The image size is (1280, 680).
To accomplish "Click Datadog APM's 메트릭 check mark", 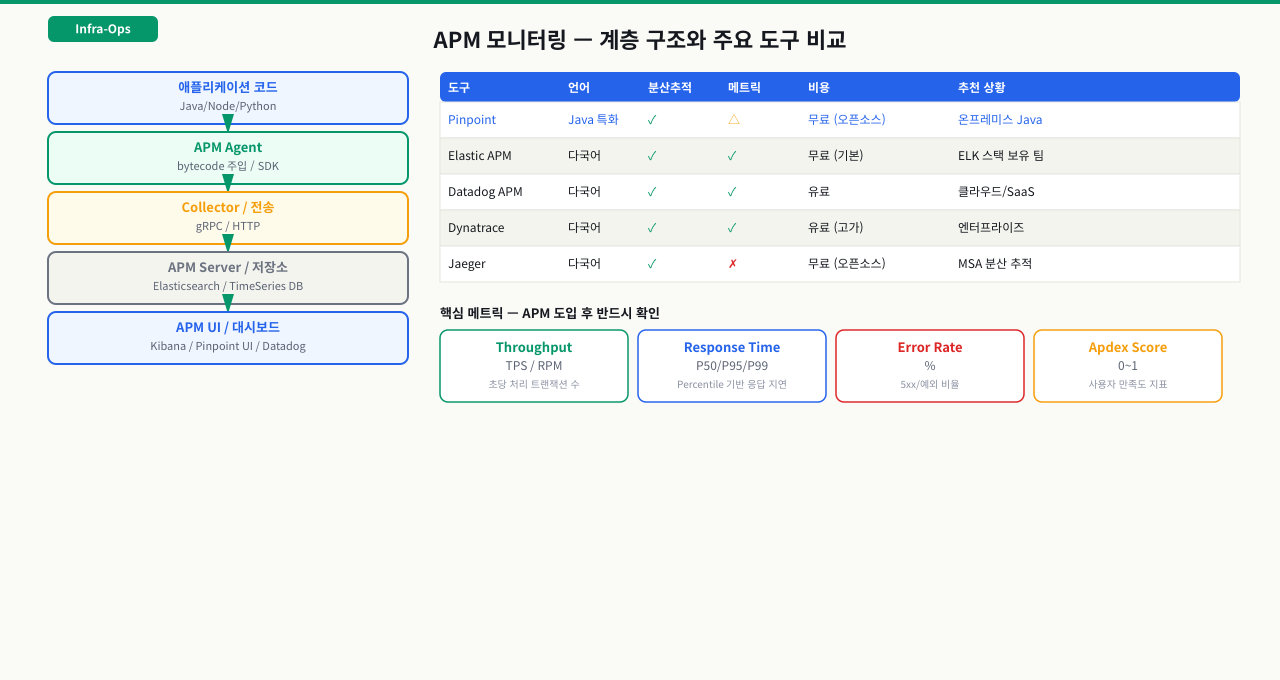I will [732, 192].
